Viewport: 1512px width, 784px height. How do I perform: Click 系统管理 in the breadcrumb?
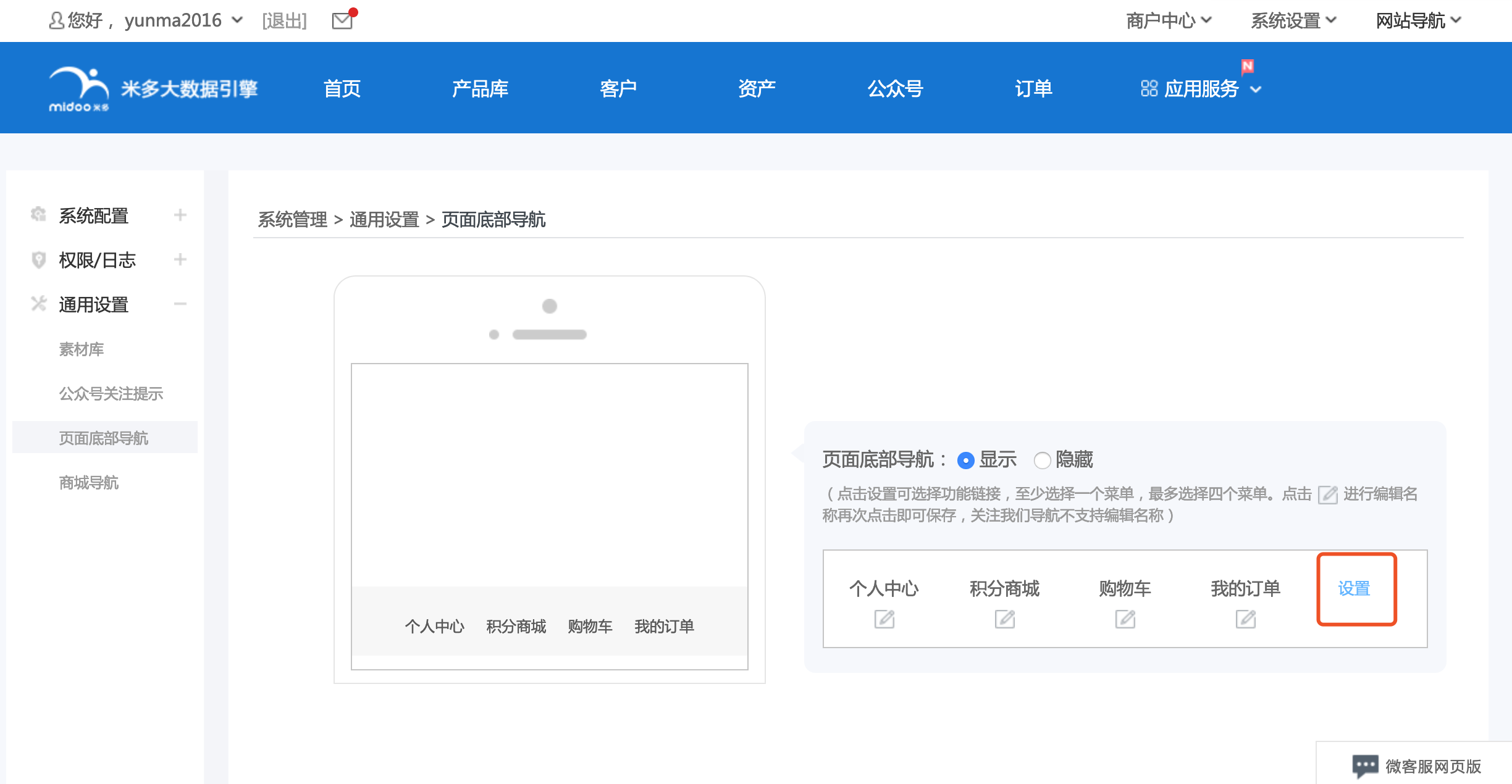(x=292, y=219)
